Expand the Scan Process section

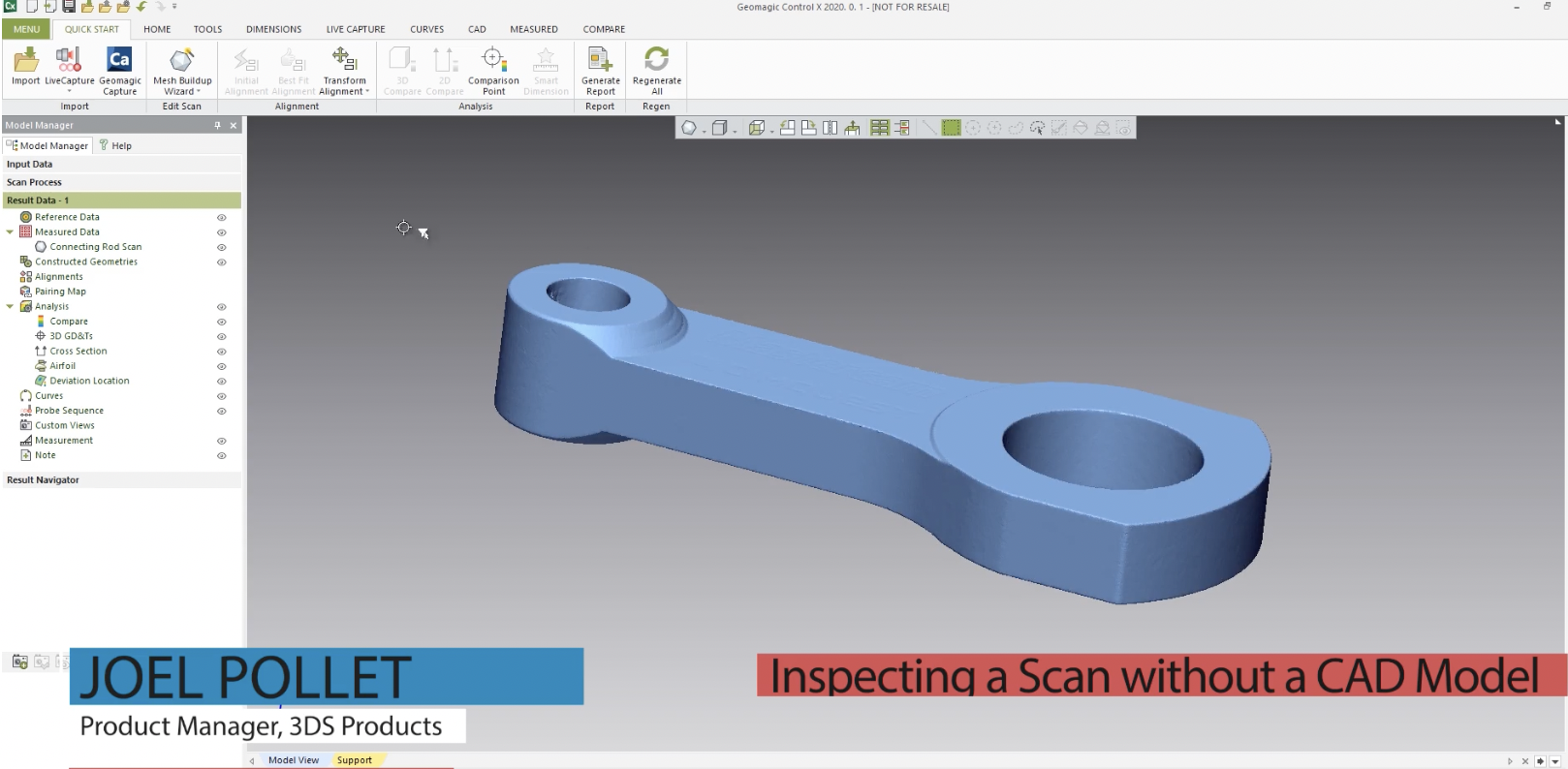coord(122,182)
